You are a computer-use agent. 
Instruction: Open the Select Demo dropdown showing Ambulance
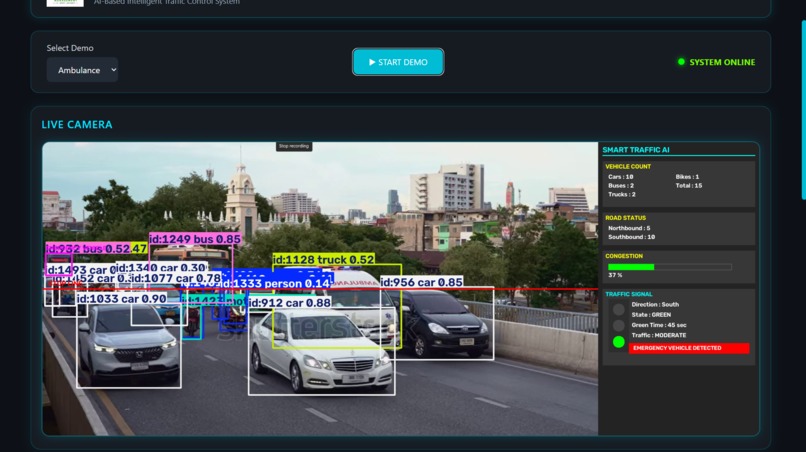coord(82,70)
